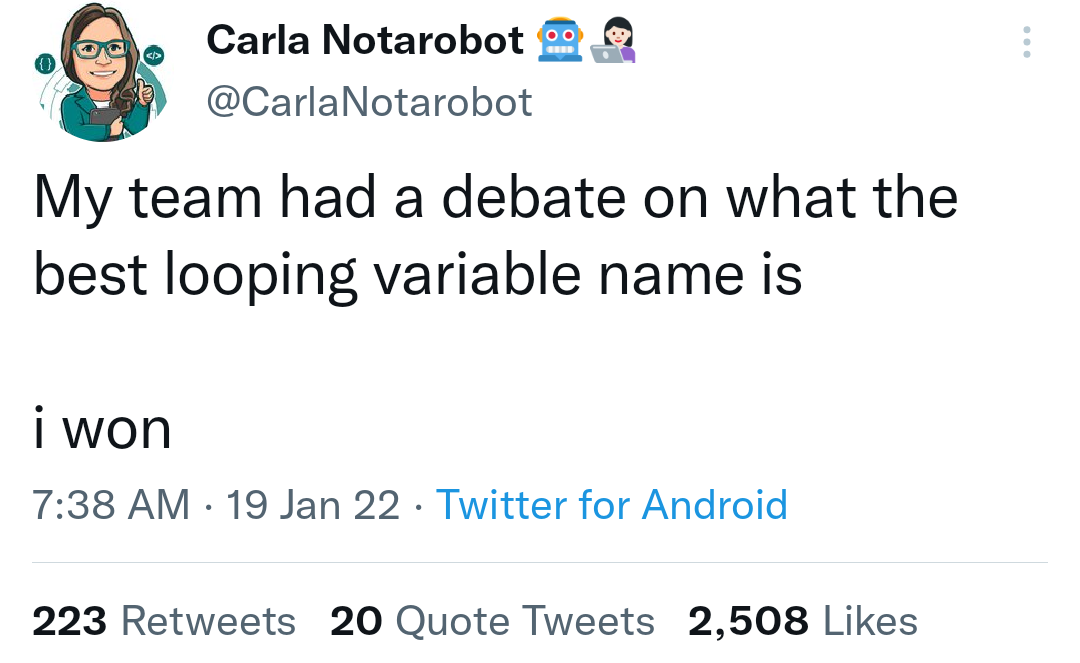Click the robot face emoji
This screenshot has width=1080, height=663.
click(x=560, y=41)
